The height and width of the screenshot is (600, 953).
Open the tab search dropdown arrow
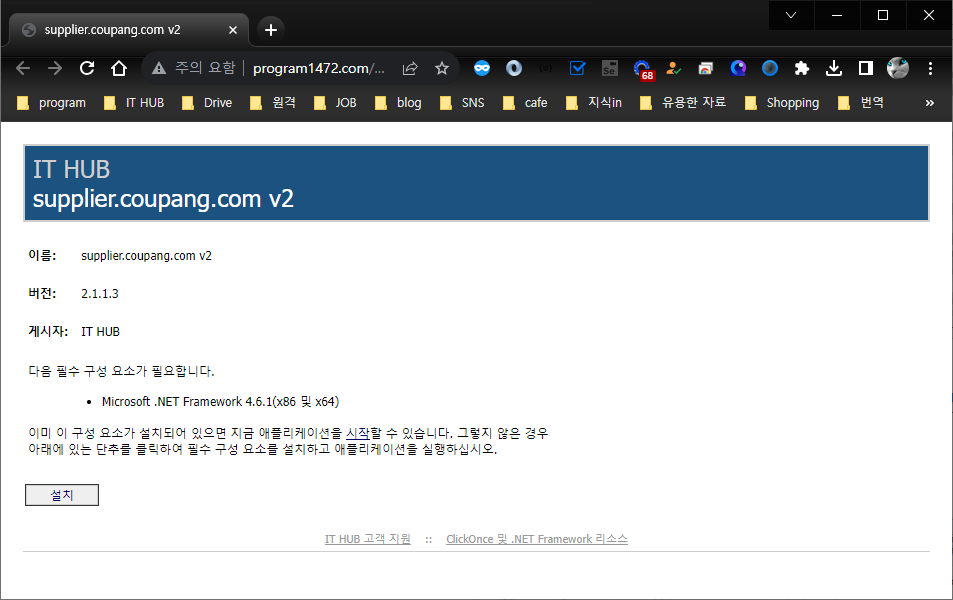pos(791,15)
